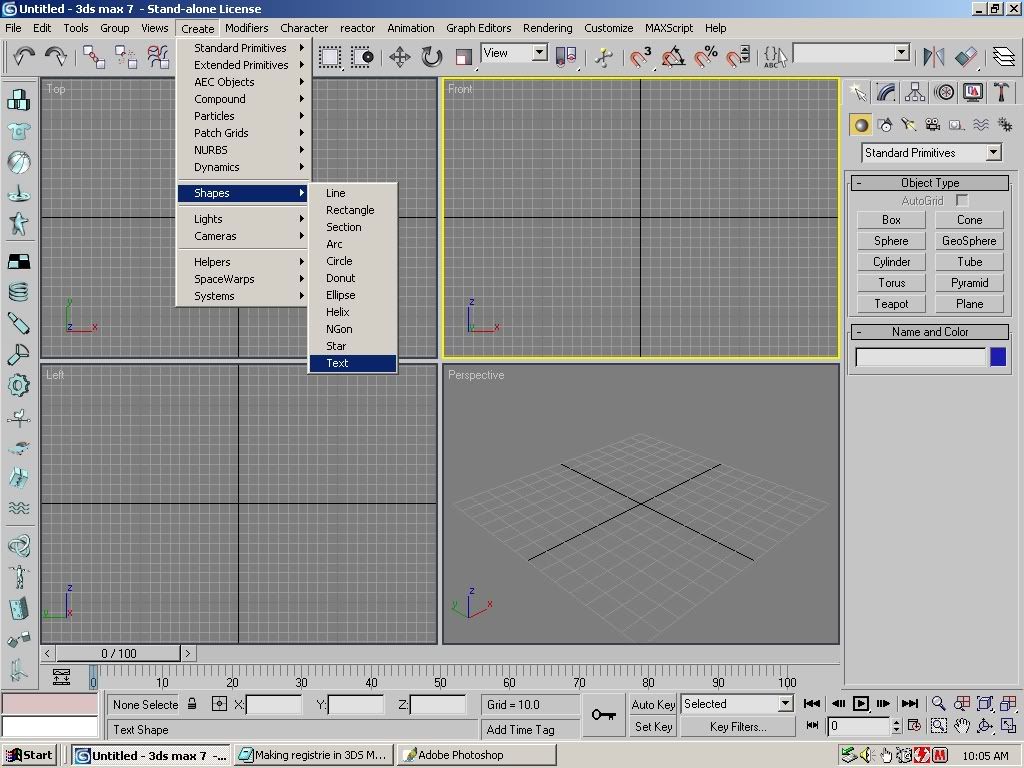Switch to the Motion command panel
This screenshot has height=768, width=1024.
point(944,92)
